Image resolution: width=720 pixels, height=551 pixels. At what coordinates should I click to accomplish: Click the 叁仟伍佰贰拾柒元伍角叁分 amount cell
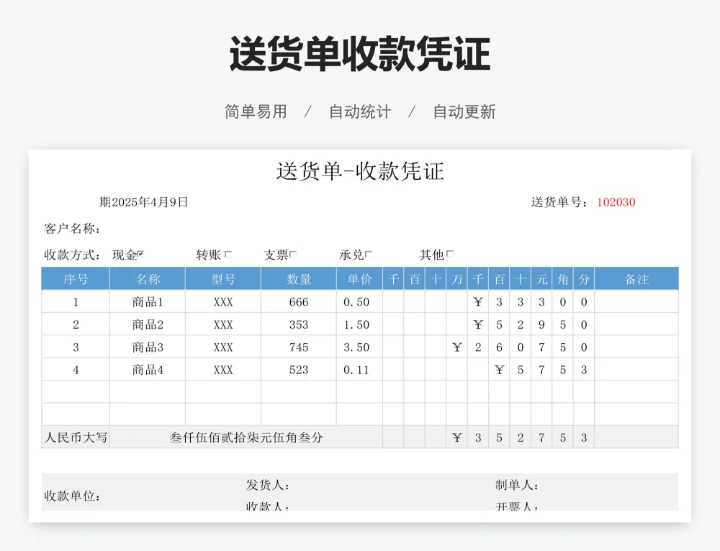tap(246, 437)
